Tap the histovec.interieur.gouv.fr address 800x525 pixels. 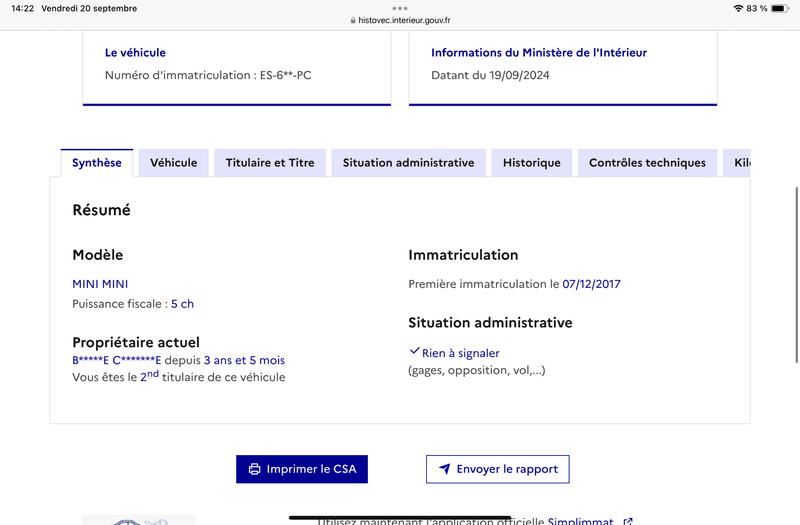pos(404,20)
